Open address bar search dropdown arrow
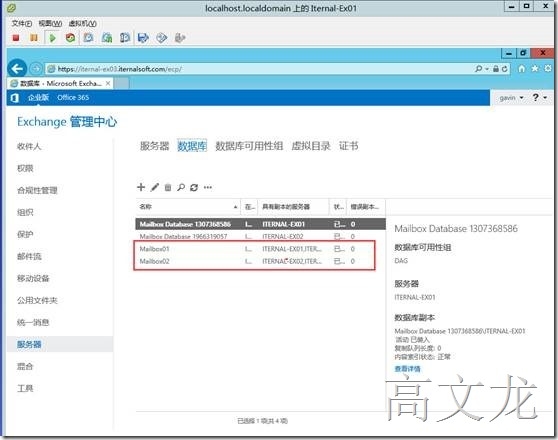The image size is (558, 440). 487,69
